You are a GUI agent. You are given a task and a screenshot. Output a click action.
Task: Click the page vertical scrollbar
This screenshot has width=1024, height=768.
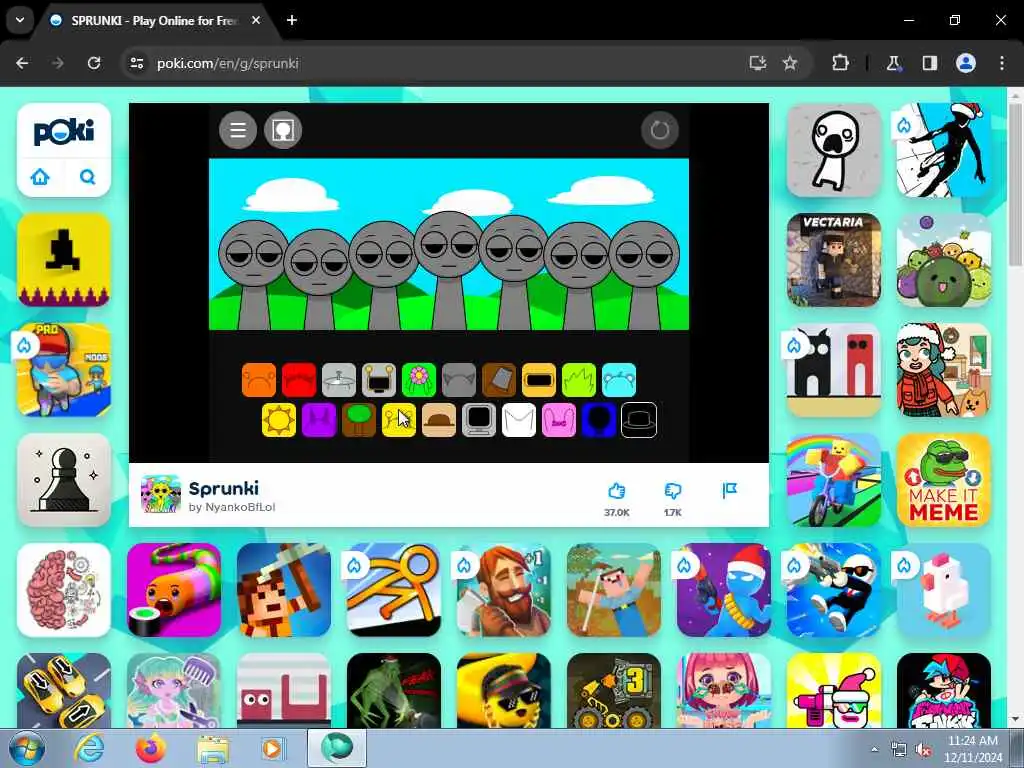coord(1015,184)
